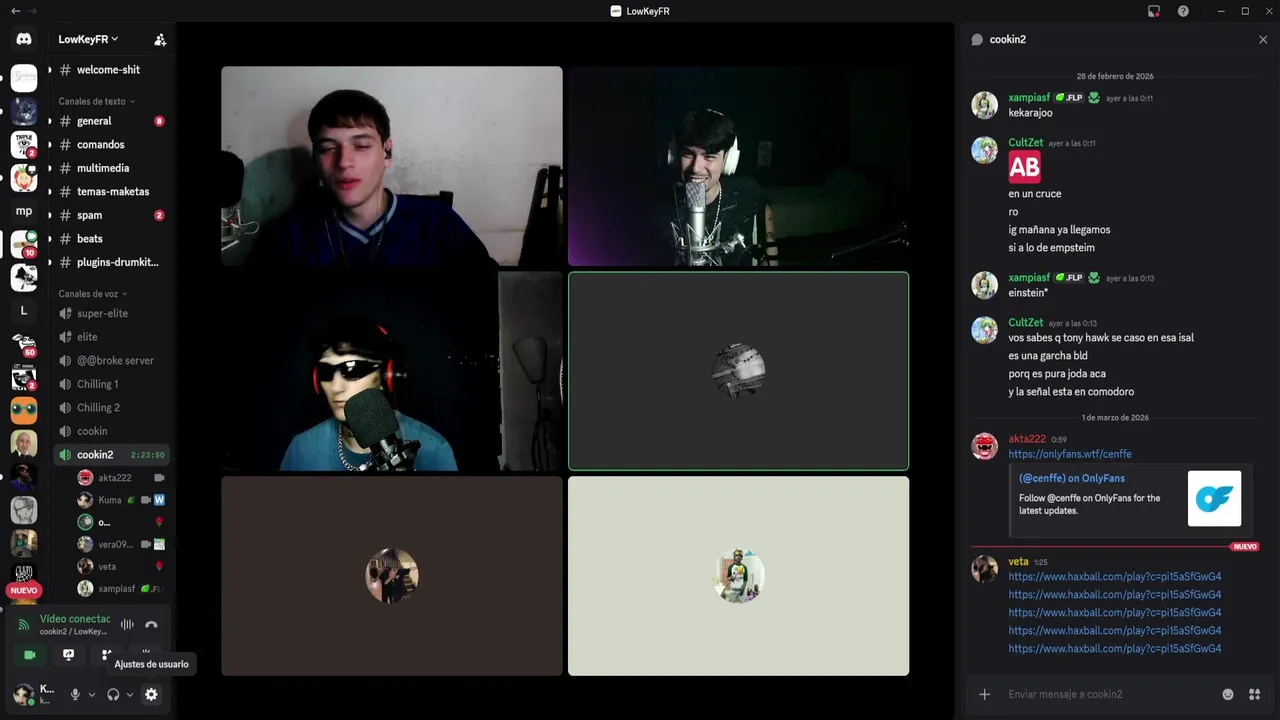This screenshot has height=720, width=1280.
Task: Disconnect from the voice call
Action: (x=151, y=625)
